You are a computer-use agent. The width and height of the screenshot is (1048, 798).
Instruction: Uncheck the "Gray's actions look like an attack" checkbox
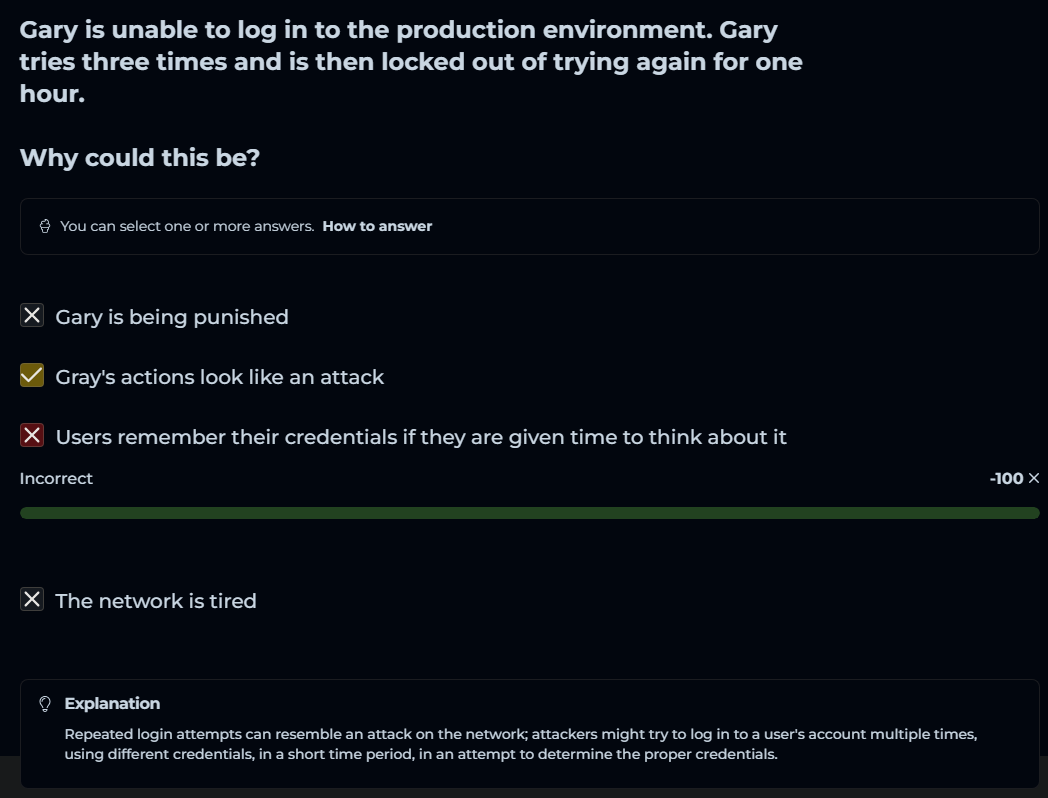pyautogui.click(x=32, y=376)
